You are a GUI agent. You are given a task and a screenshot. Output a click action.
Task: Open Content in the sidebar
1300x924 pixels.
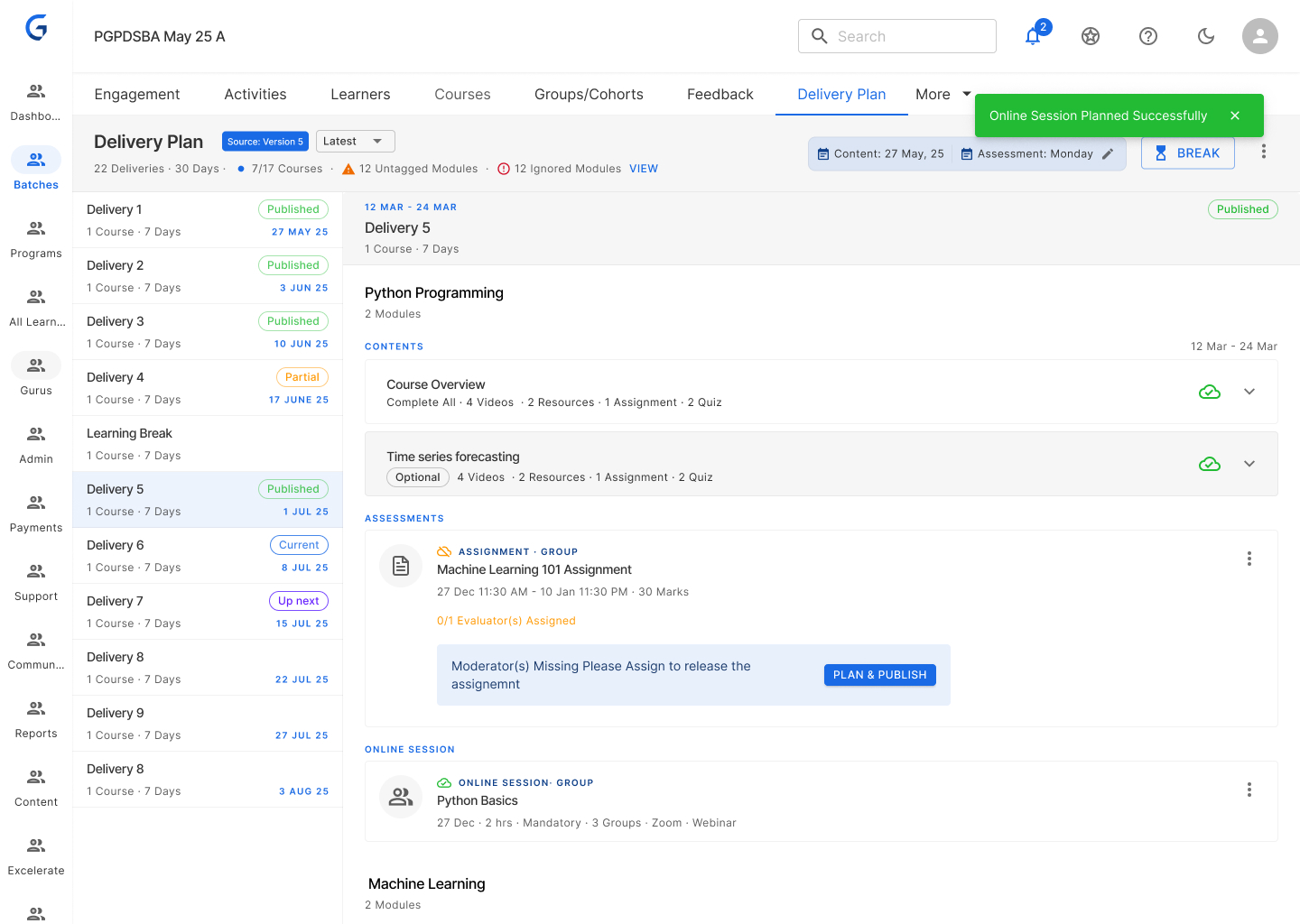tap(36, 788)
